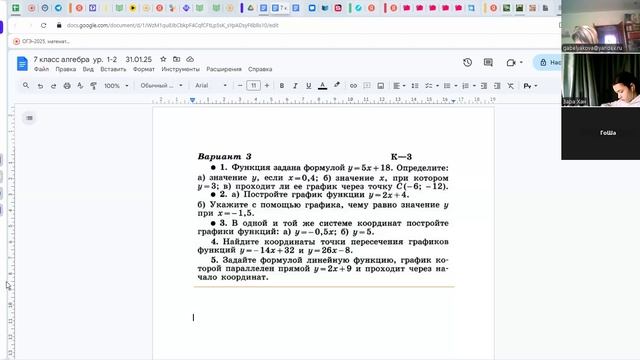Open the Google Docs home icon

pos(22,64)
